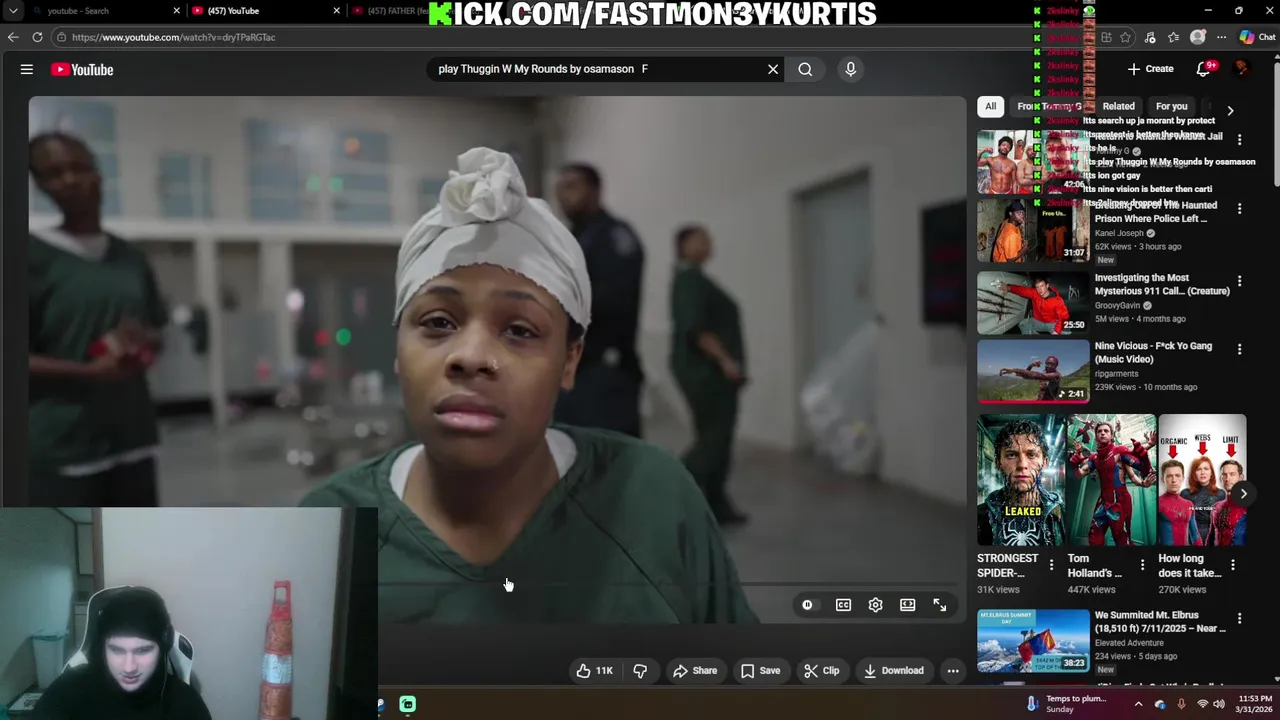Show more filter chips with the arrow
1280x720 pixels.
point(1230,110)
